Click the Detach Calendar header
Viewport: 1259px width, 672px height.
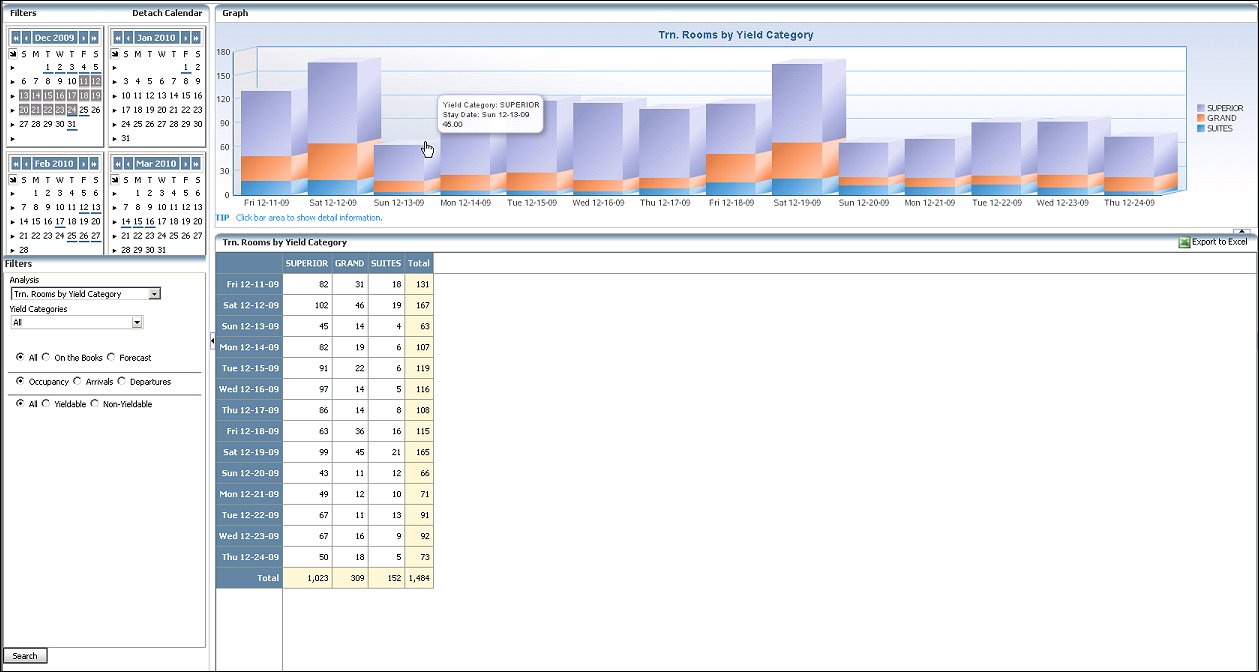[165, 13]
